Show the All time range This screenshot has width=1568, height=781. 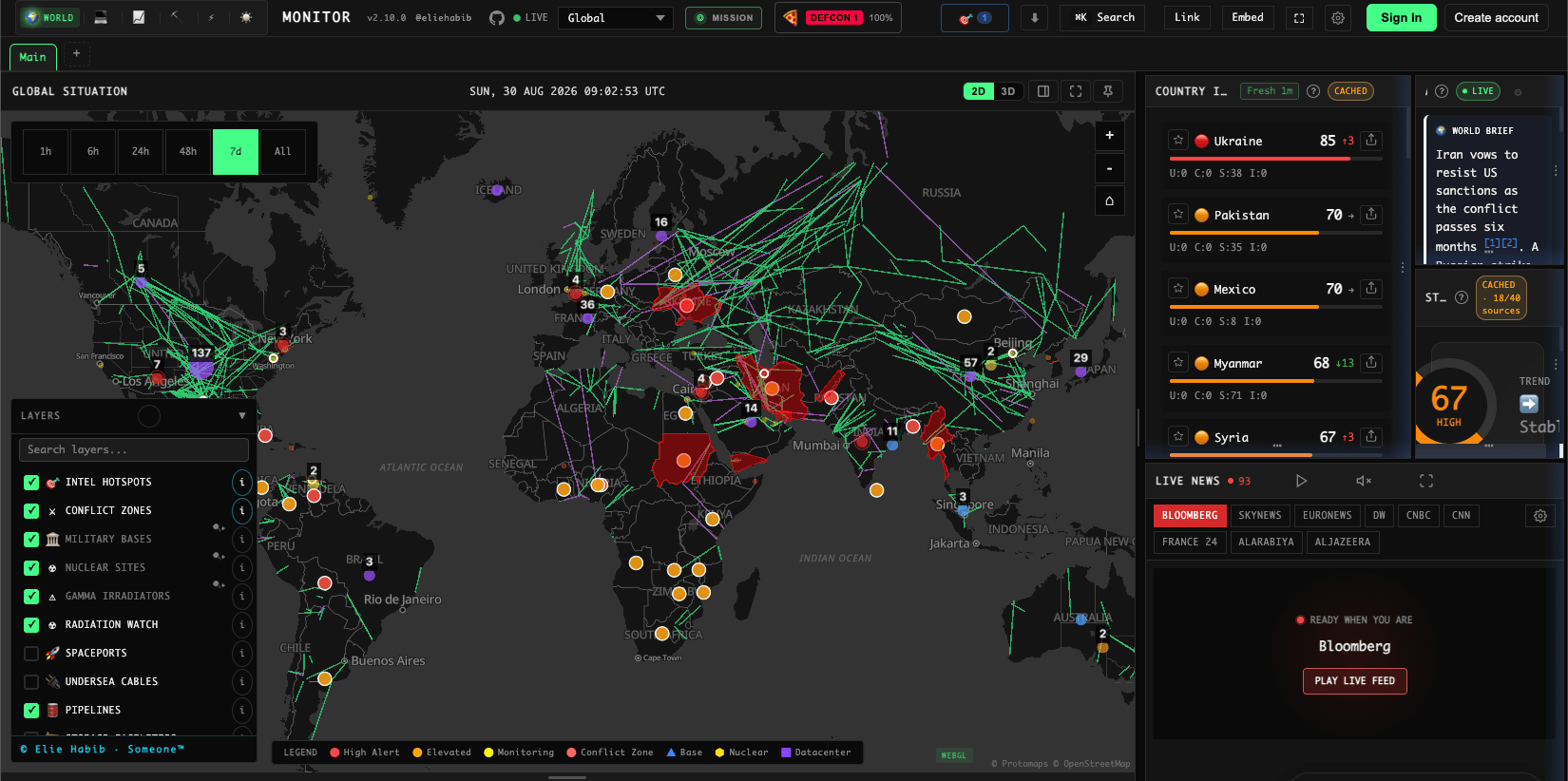click(x=283, y=152)
